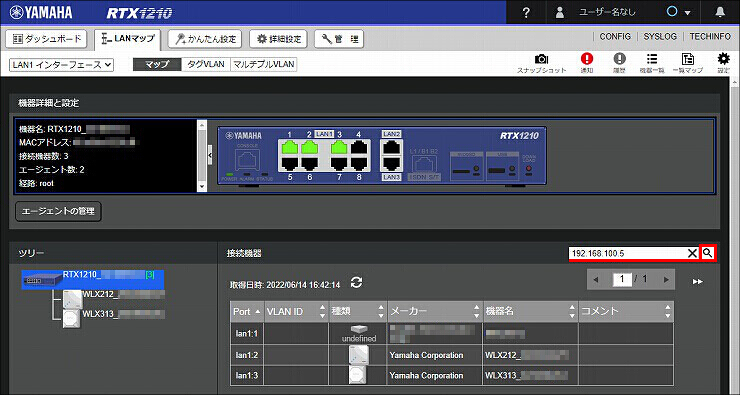Open the device list icon

[652, 59]
